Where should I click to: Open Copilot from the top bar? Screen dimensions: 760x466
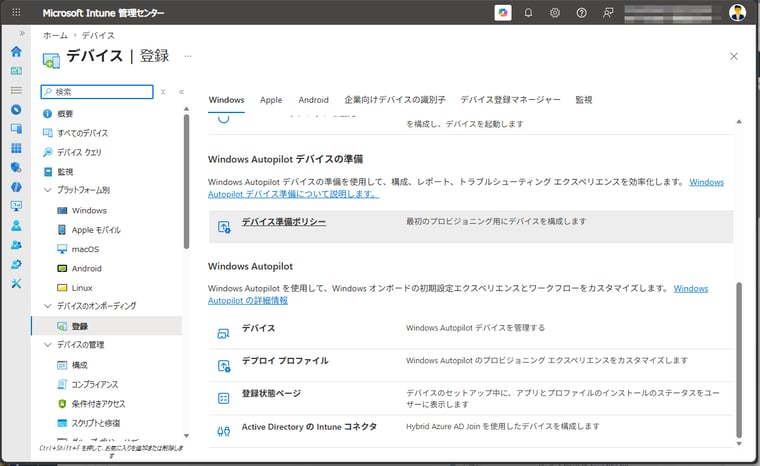tap(503, 13)
